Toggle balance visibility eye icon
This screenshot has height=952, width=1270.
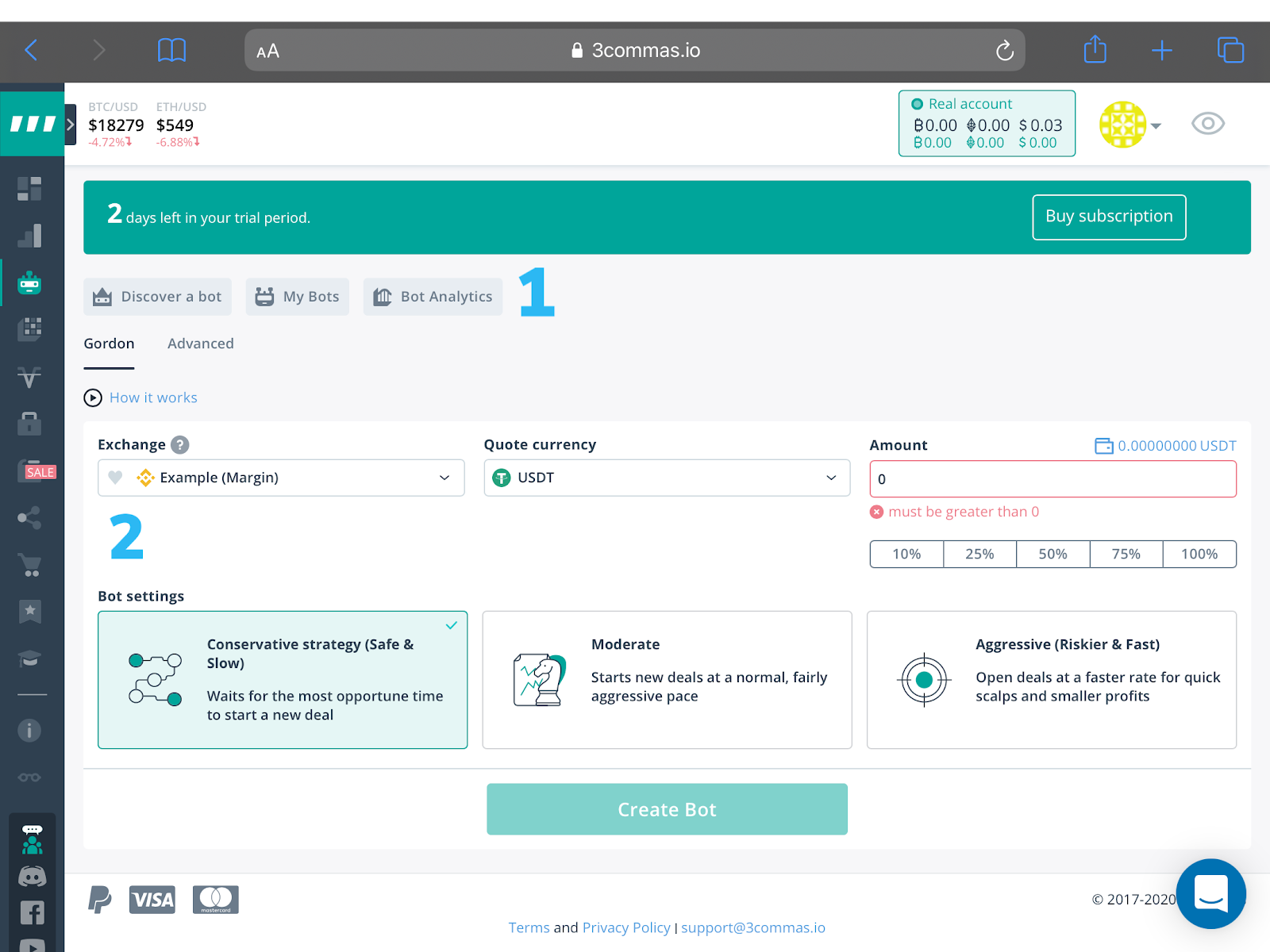[1208, 124]
